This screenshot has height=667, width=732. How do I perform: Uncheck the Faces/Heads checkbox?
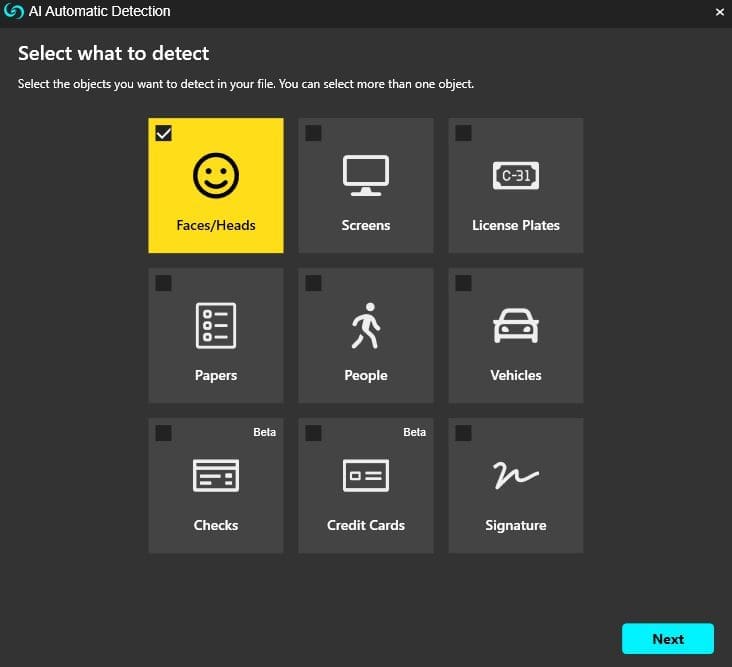click(164, 133)
